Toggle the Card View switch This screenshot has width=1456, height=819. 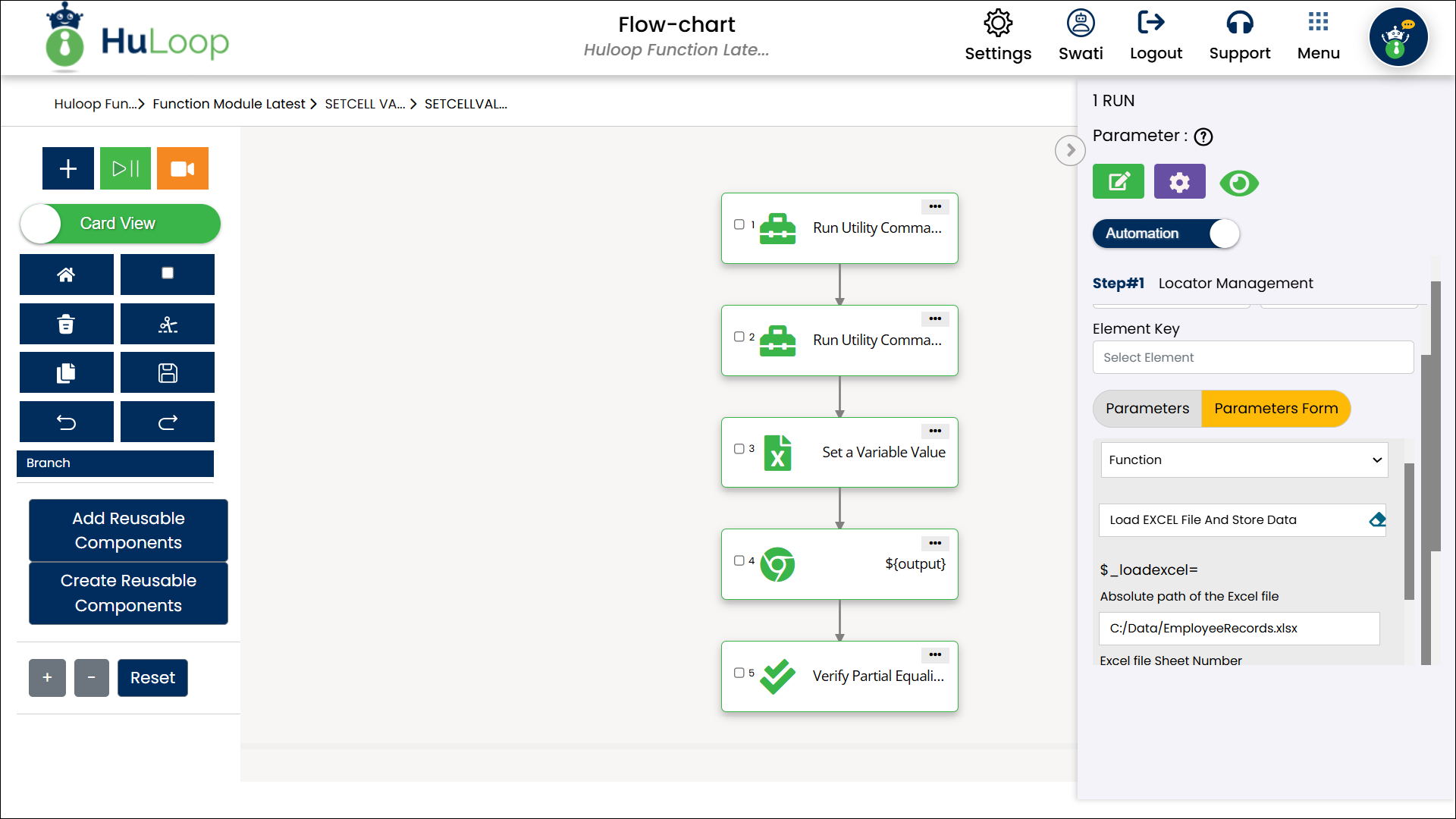coord(120,224)
